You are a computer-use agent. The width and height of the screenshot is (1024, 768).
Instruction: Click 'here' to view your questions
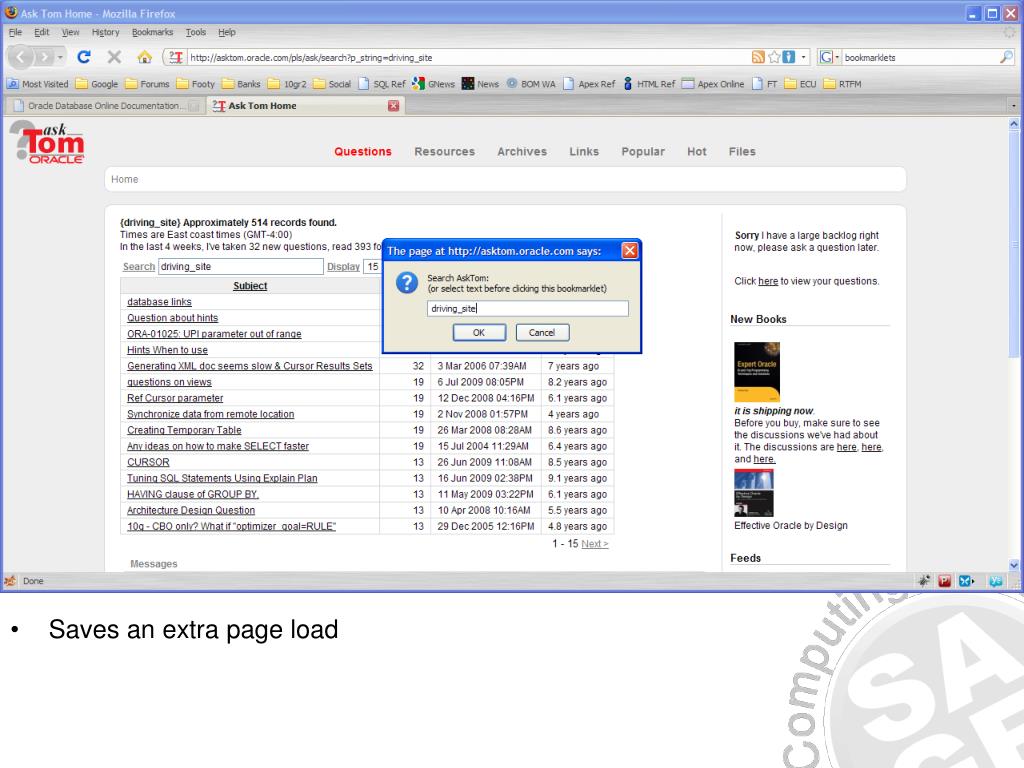pyautogui.click(x=768, y=281)
